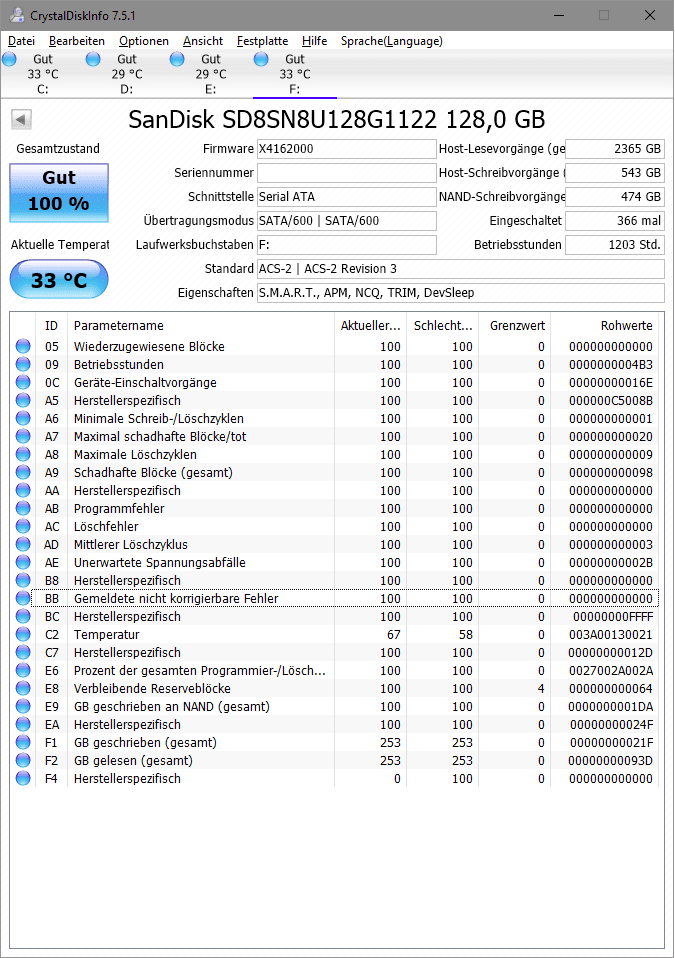Click status icon of Geräte-Einschaltvorgänge row
This screenshot has height=958, width=675.
(23, 382)
